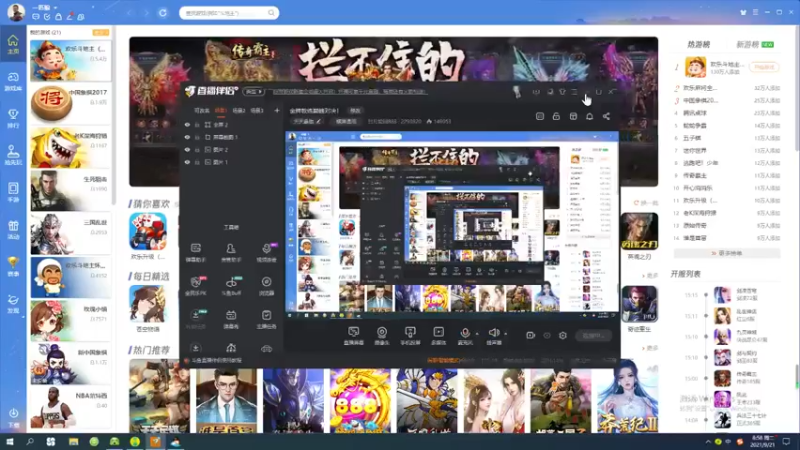Switch to the 热游榜 ranking tab
The height and width of the screenshot is (450, 800).
(698, 44)
